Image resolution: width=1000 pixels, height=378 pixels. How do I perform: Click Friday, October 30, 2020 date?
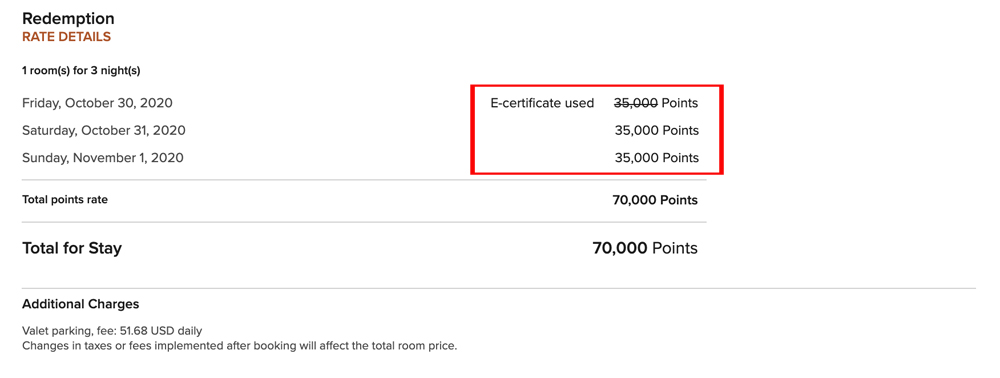pos(97,103)
